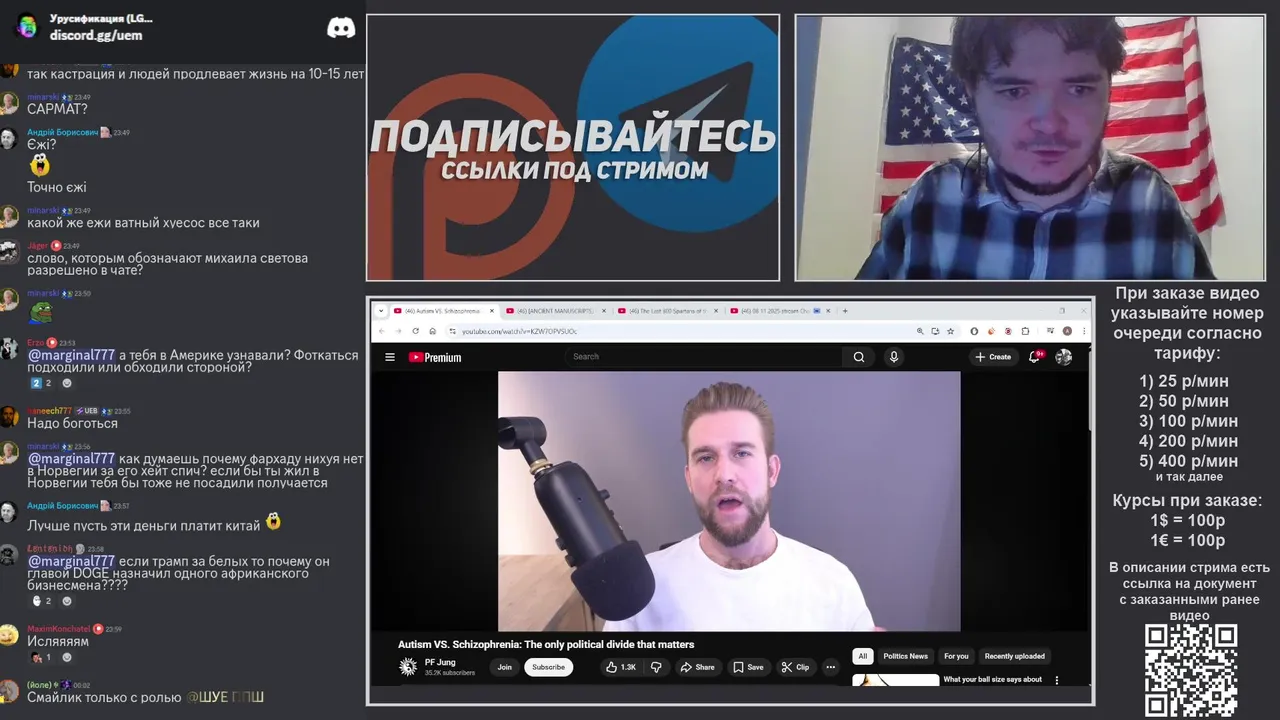Click PF Jung channel avatar
Viewport: 1280px width, 720px height.
tap(408, 667)
